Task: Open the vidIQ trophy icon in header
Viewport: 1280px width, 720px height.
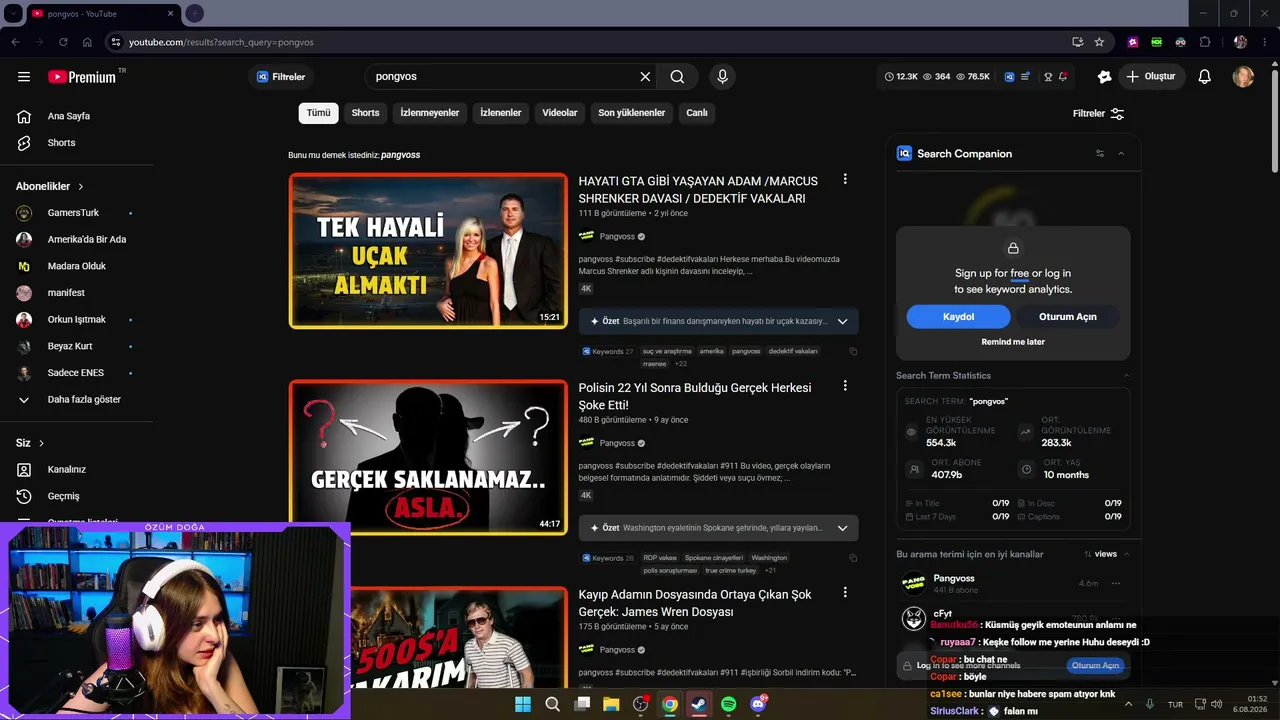Action: [1048, 77]
